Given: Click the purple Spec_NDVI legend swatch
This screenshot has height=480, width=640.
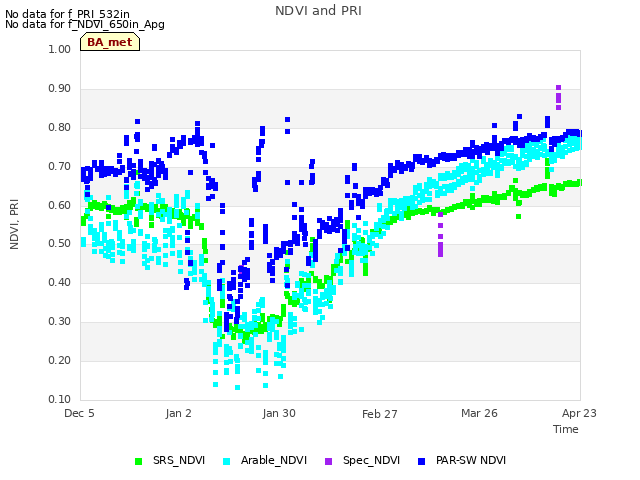Looking at the screenshot, I should tap(329, 461).
